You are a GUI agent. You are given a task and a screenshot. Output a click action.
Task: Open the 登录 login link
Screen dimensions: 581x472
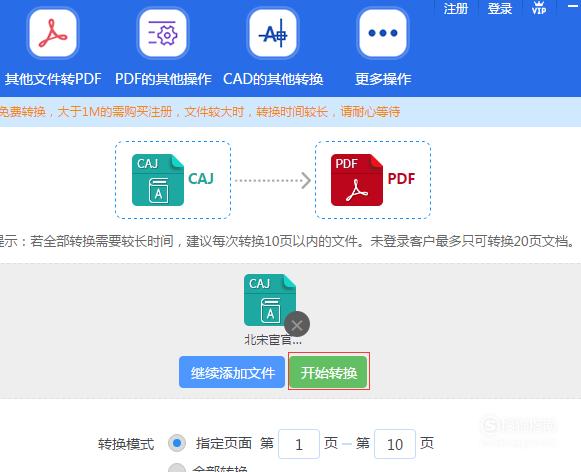click(x=499, y=8)
